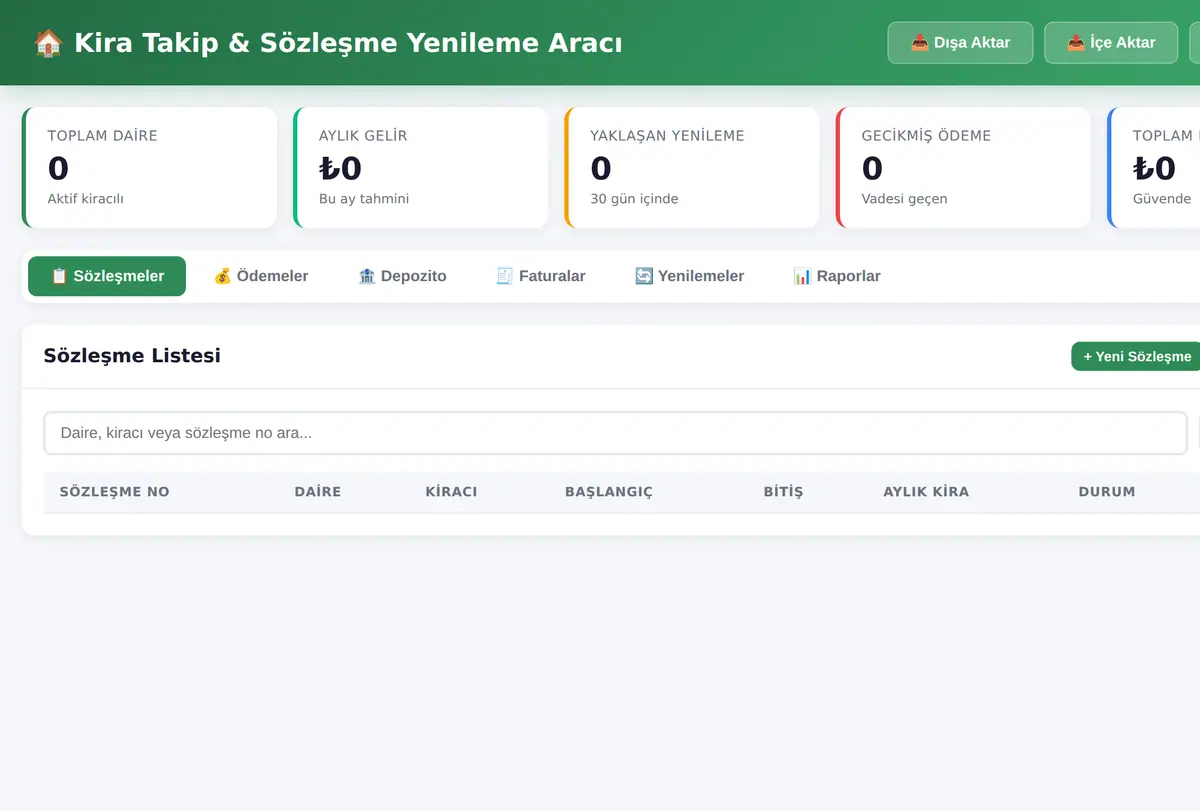
Task: Click the Kira Takip & Sözleşme Yenileme Aracı title
Action: (x=348, y=43)
